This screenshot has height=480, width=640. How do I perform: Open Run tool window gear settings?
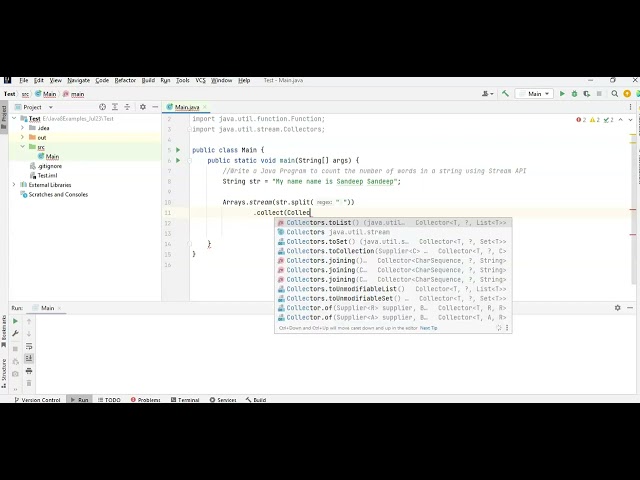point(618,308)
